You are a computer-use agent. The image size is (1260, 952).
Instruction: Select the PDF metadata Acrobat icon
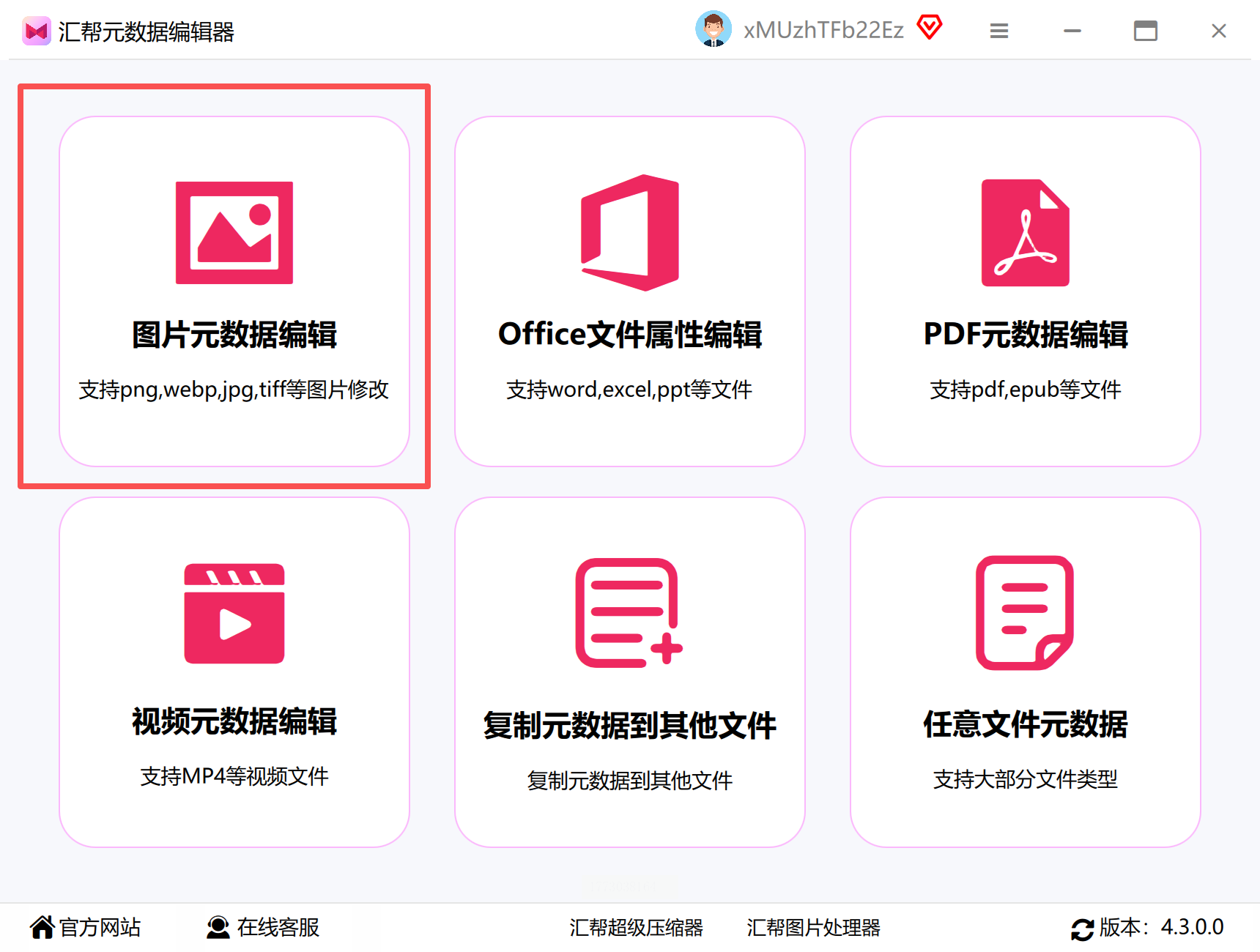point(1026,233)
